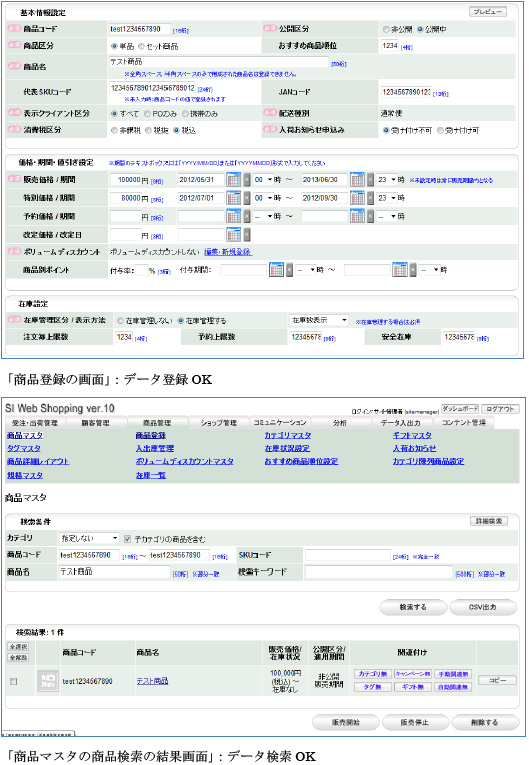Switch to 受注・出荷管理 tab
529x765 pixels.
pos(35,423)
